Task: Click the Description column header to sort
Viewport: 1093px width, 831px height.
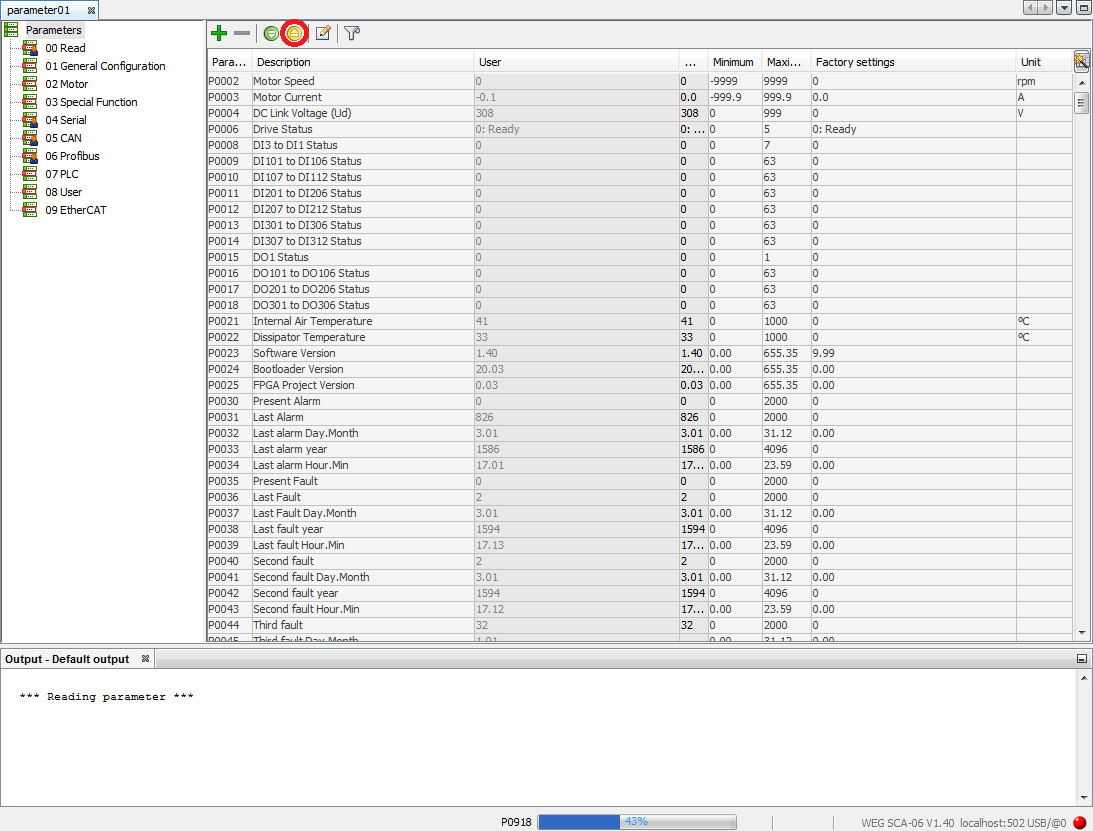Action: click(x=300, y=61)
